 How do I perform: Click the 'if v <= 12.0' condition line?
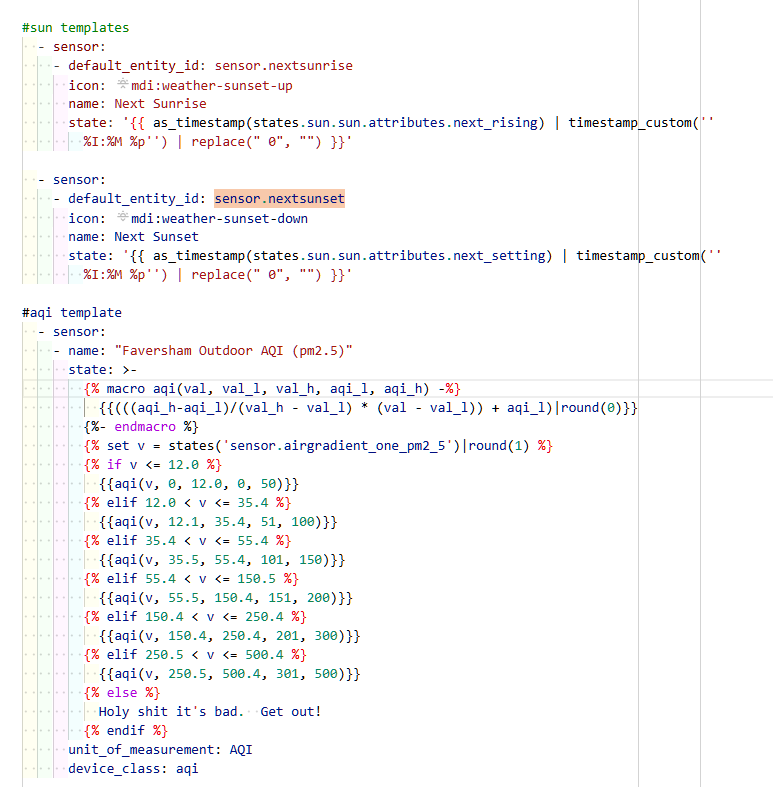[x=153, y=465]
